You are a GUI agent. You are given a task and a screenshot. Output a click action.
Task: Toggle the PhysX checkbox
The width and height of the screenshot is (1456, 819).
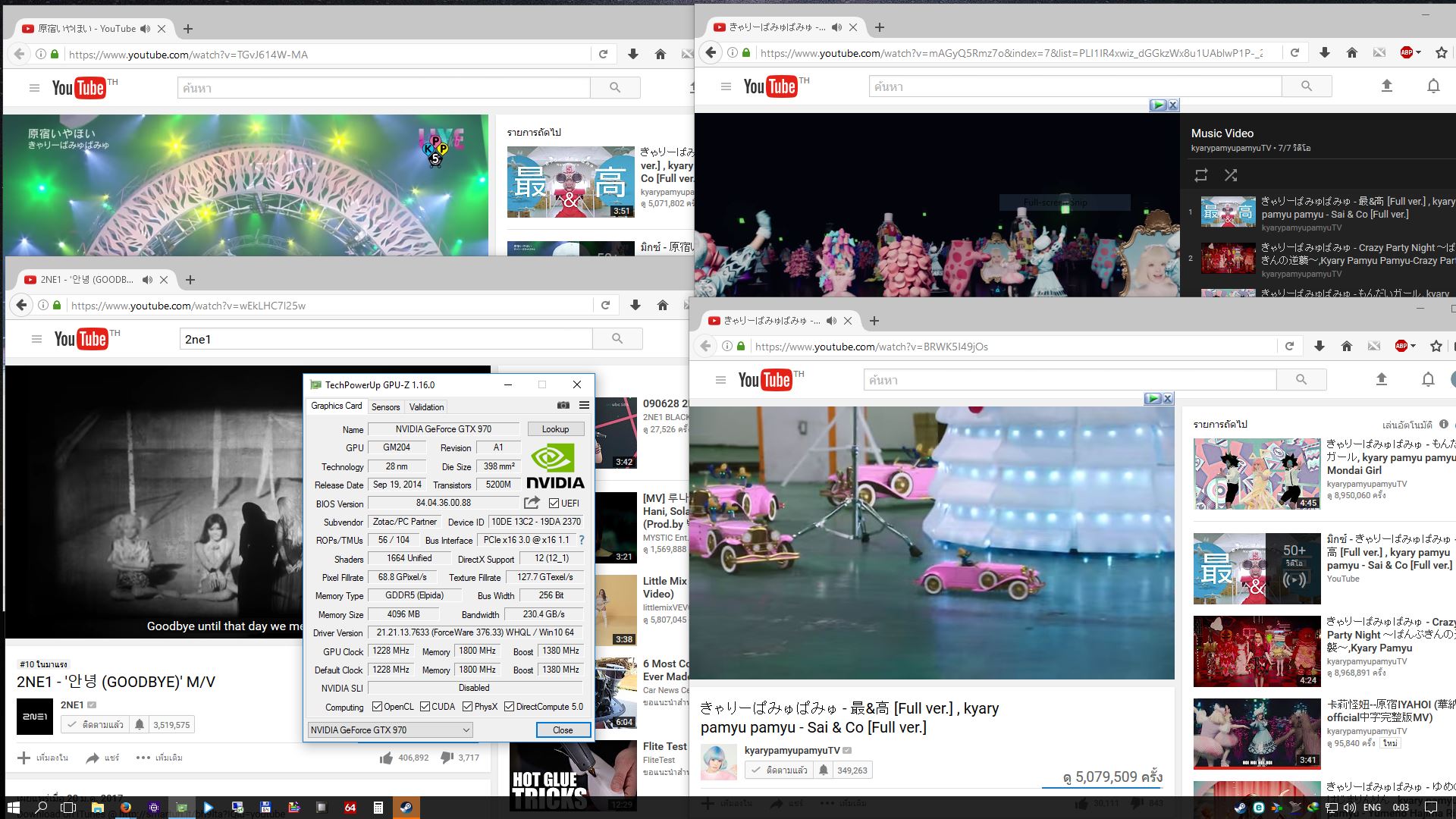(x=467, y=707)
